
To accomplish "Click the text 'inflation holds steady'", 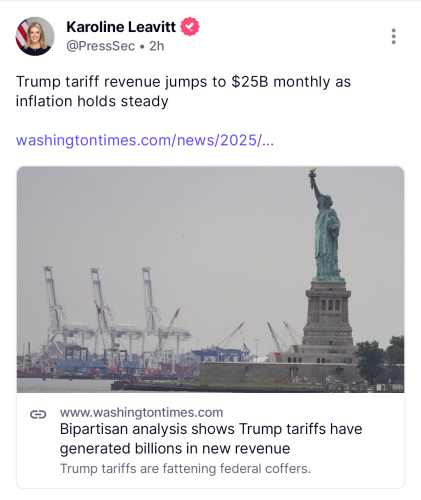I will (x=92, y=101).
